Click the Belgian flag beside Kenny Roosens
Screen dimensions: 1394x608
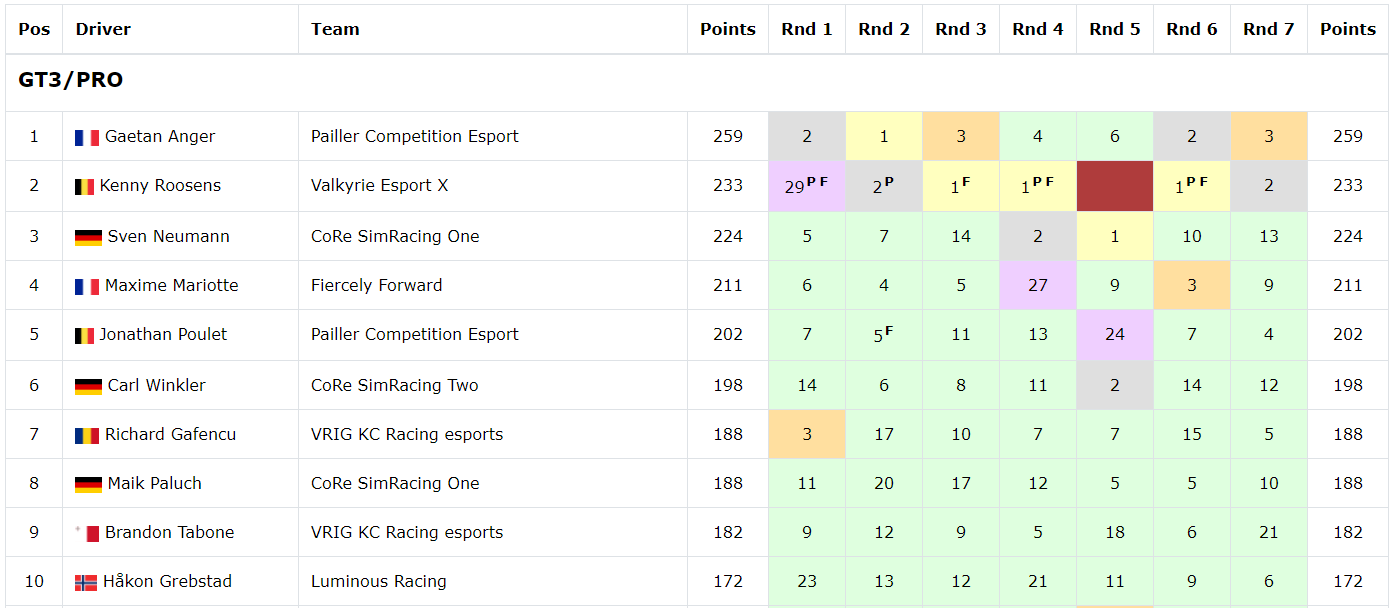click(84, 187)
